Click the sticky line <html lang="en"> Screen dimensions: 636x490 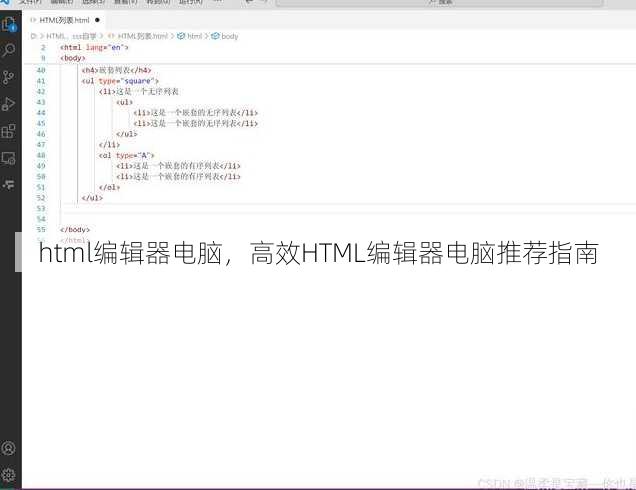pos(94,47)
